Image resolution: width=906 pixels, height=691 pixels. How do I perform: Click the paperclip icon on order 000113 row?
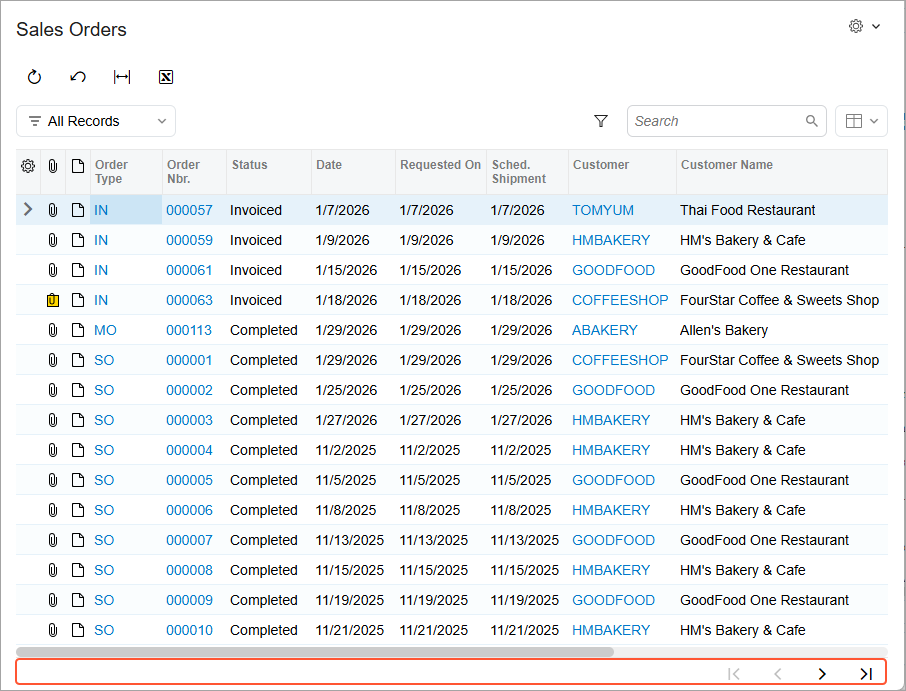[x=53, y=330]
